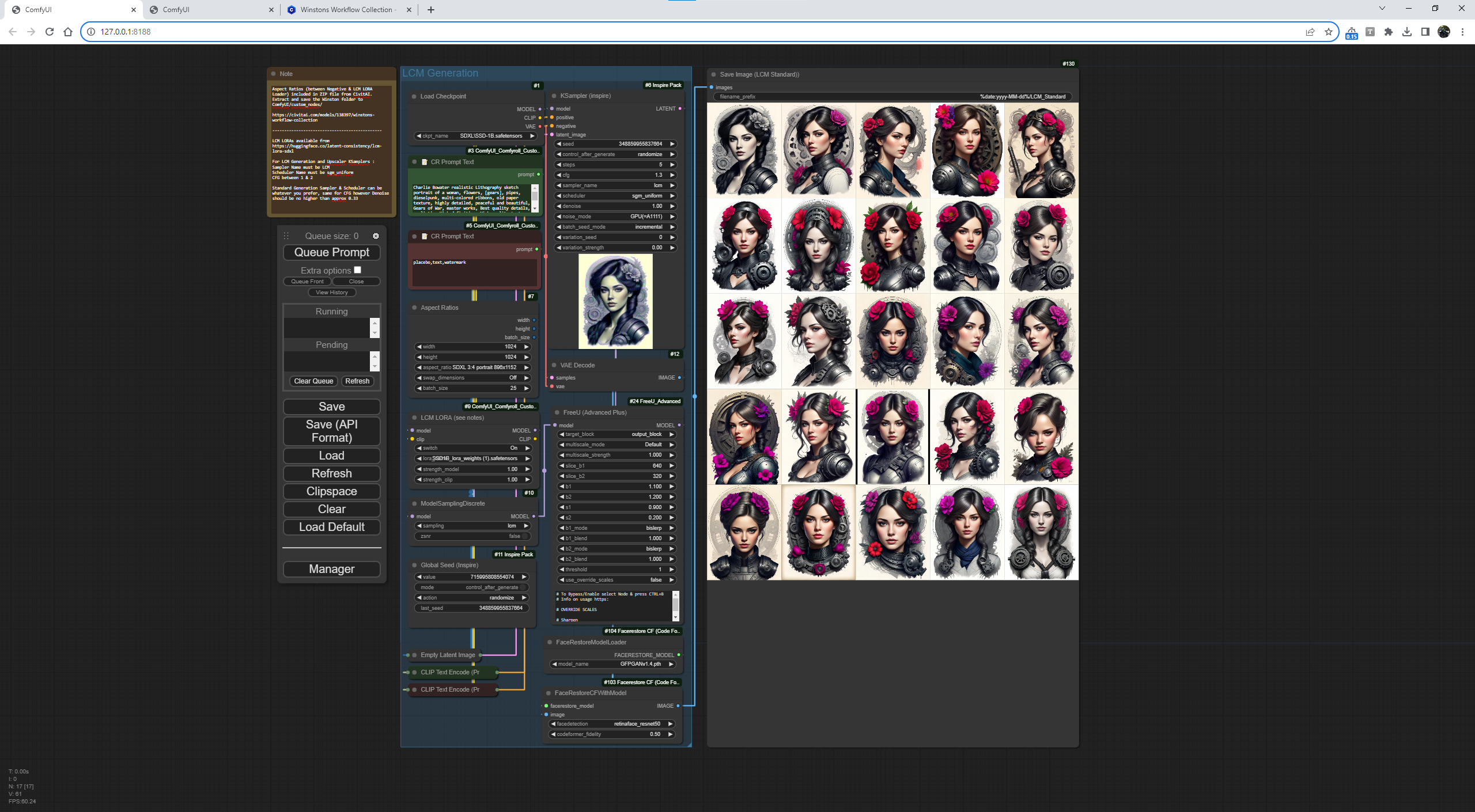This screenshot has width=1475, height=812.
Task: Click the browser reload icon
Action: [x=50, y=32]
